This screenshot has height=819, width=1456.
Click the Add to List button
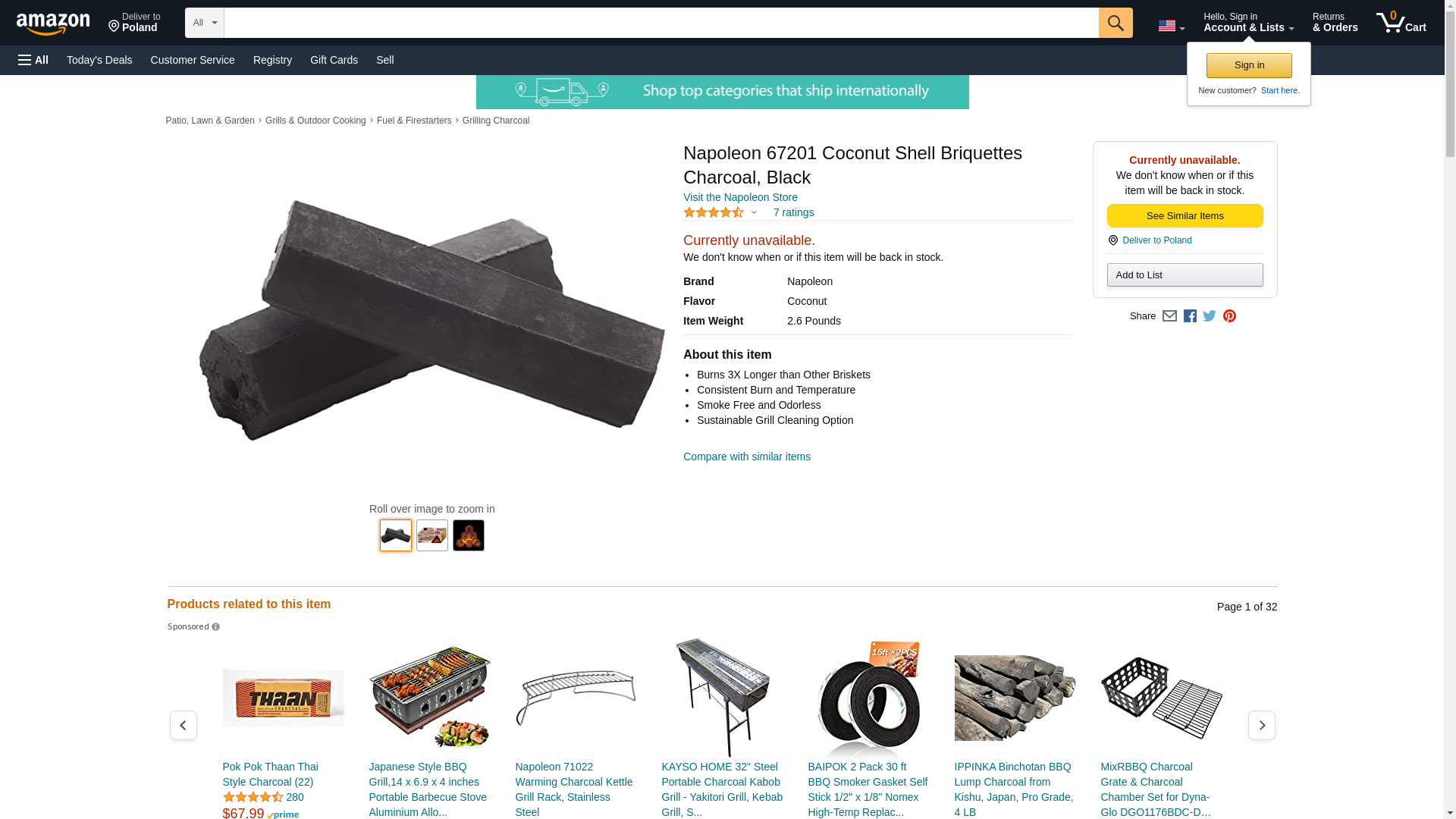click(x=1185, y=275)
